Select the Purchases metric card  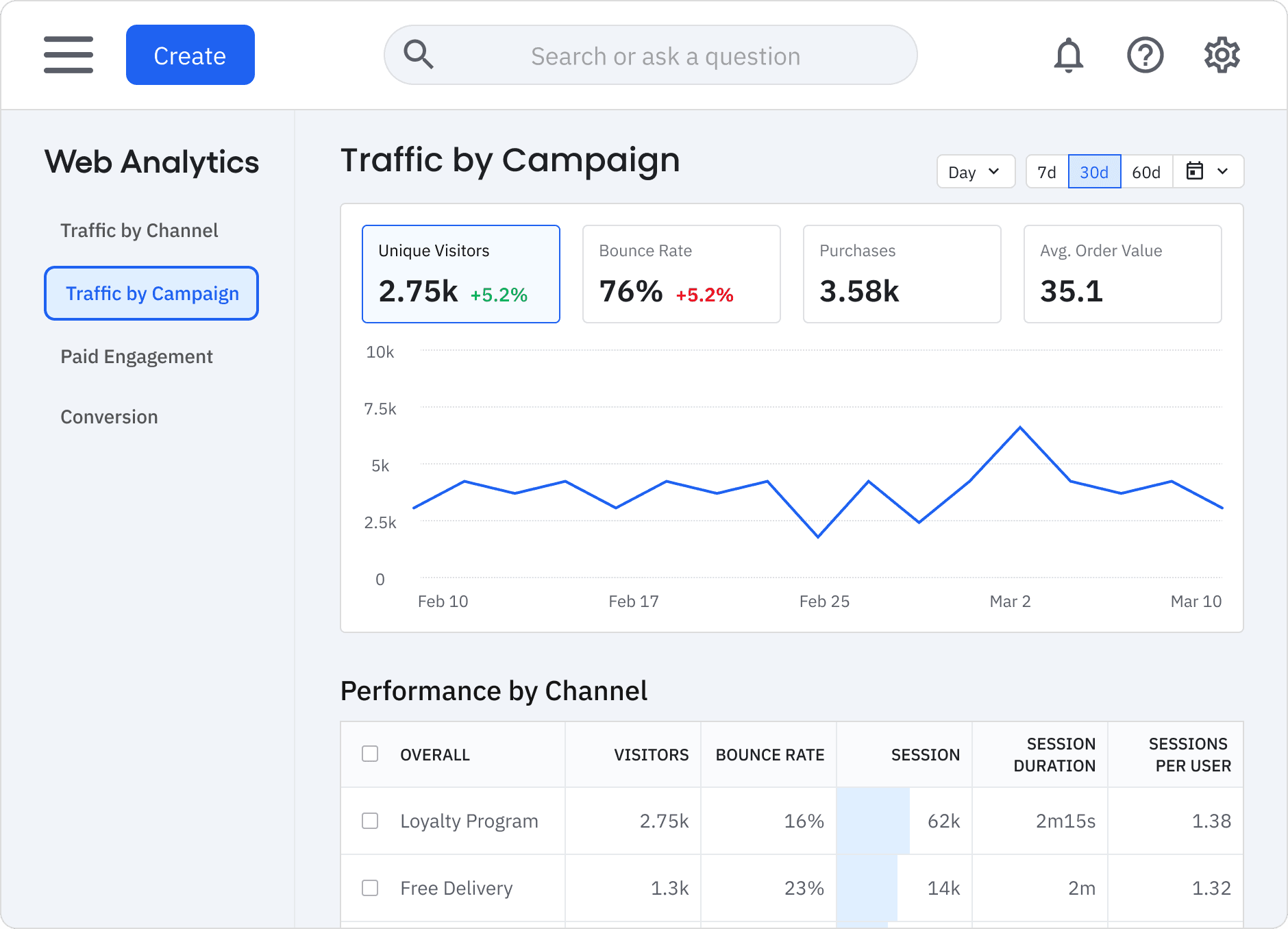tap(902, 273)
